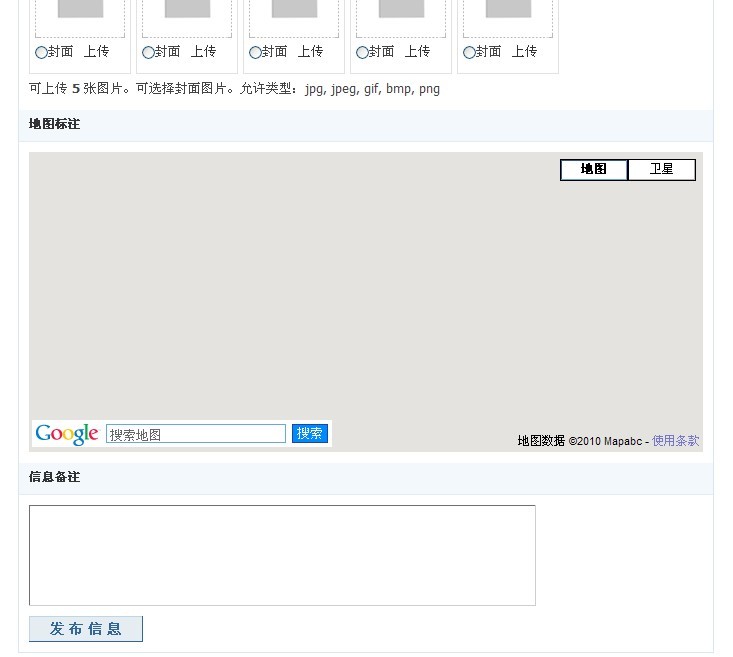Image resolution: width=733 pixels, height=657 pixels.
Task: Click the first image placeholder thumbnail
Action: tap(80, 9)
